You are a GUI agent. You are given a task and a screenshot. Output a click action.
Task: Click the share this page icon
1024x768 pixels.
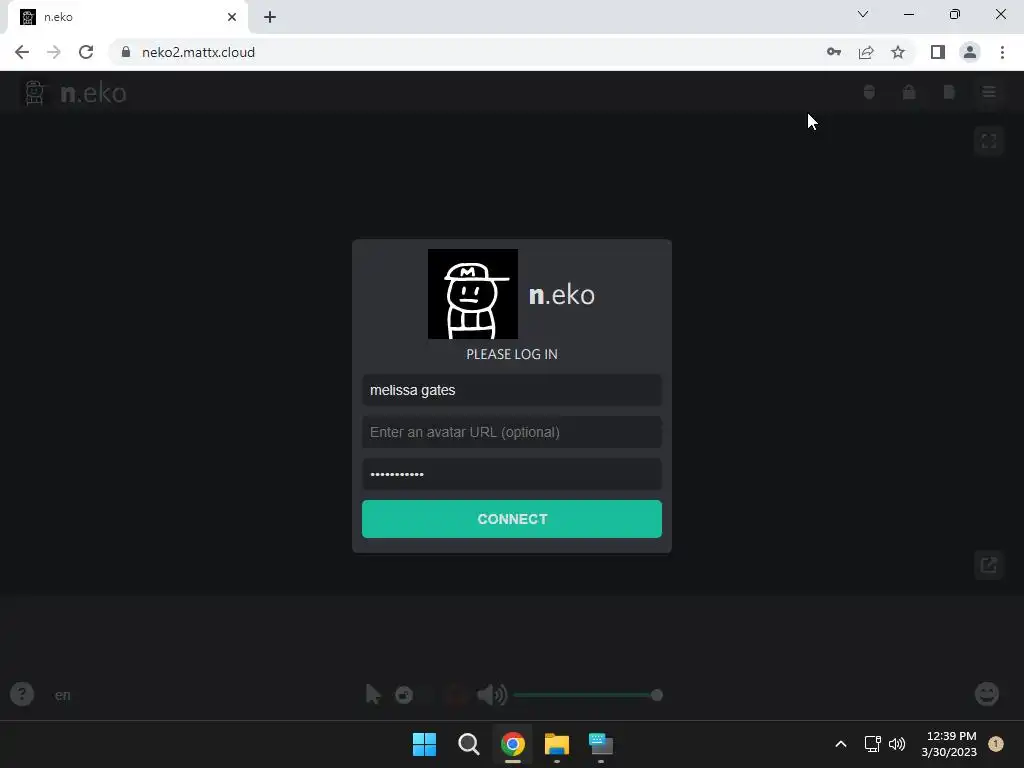866,52
